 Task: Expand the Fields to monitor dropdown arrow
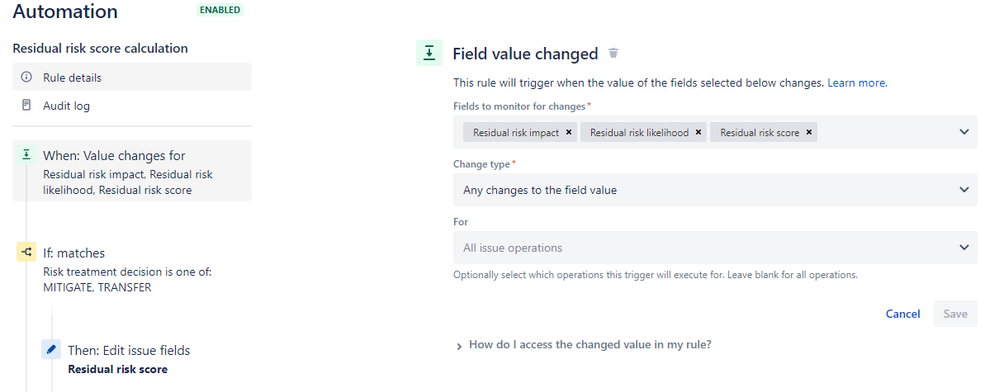[x=963, y=132]
